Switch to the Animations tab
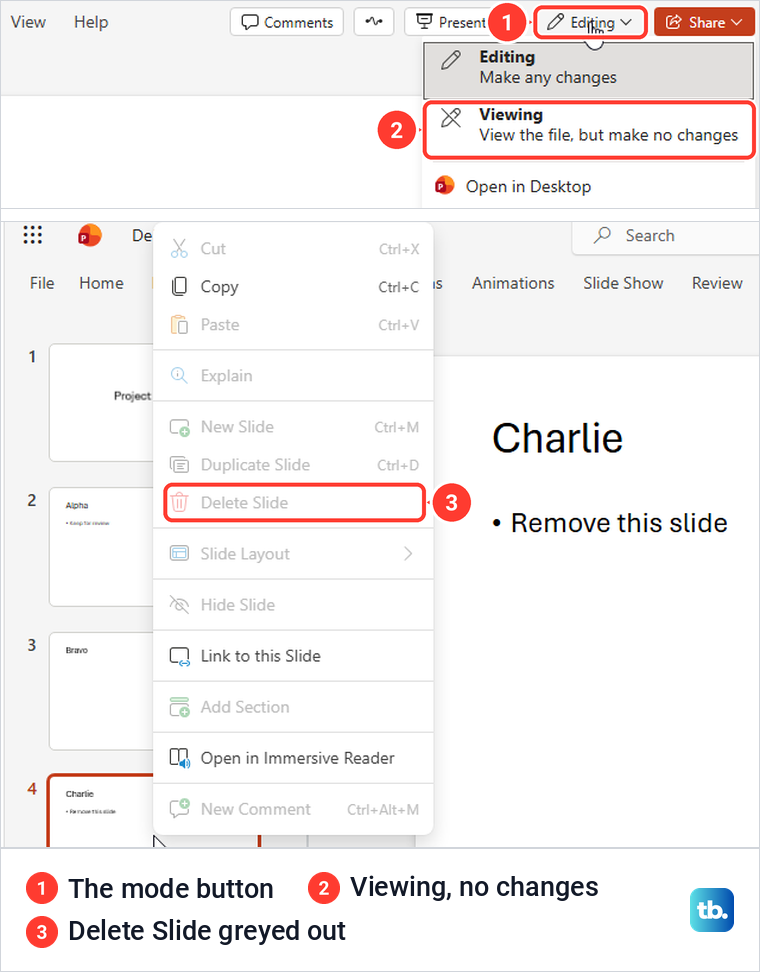This screenshot has height=972, width=760. point(513,283)
